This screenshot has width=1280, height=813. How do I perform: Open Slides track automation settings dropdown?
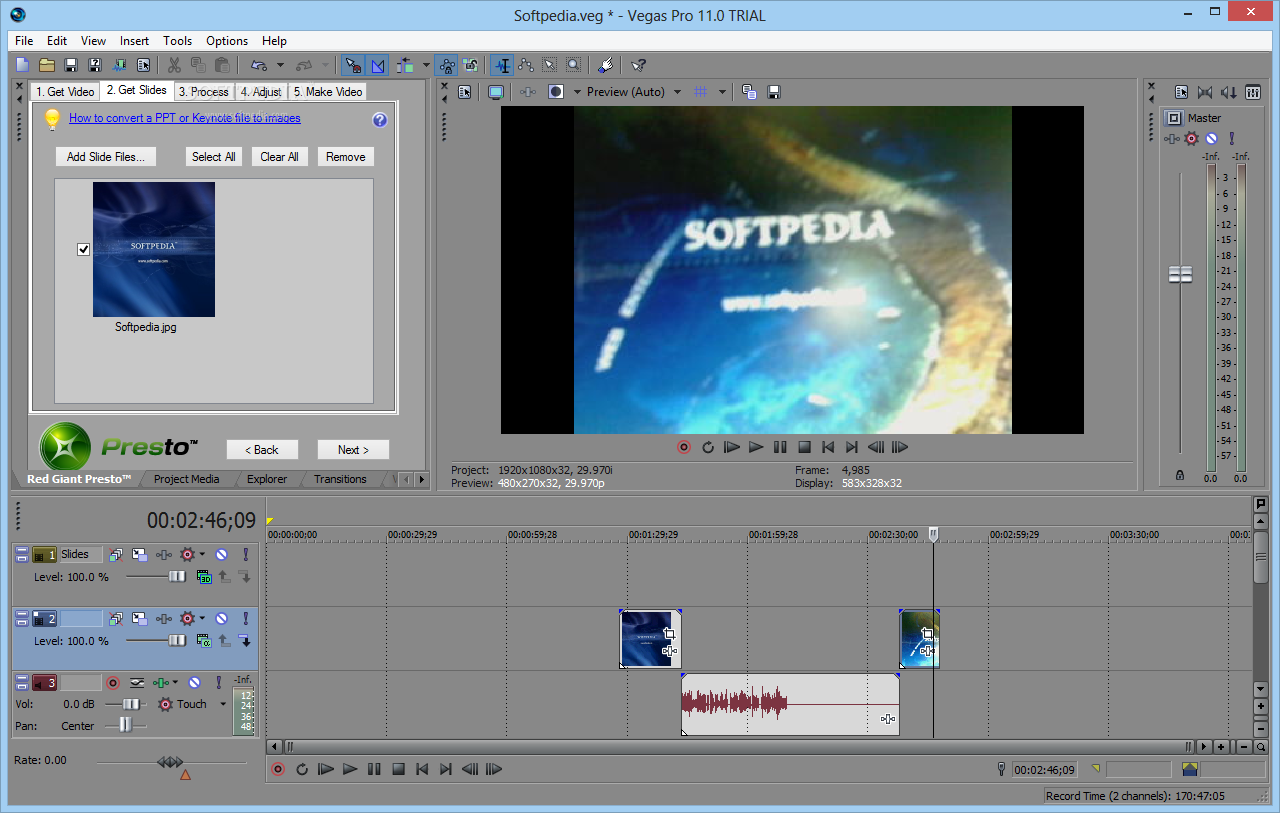[x=202, y=554]
